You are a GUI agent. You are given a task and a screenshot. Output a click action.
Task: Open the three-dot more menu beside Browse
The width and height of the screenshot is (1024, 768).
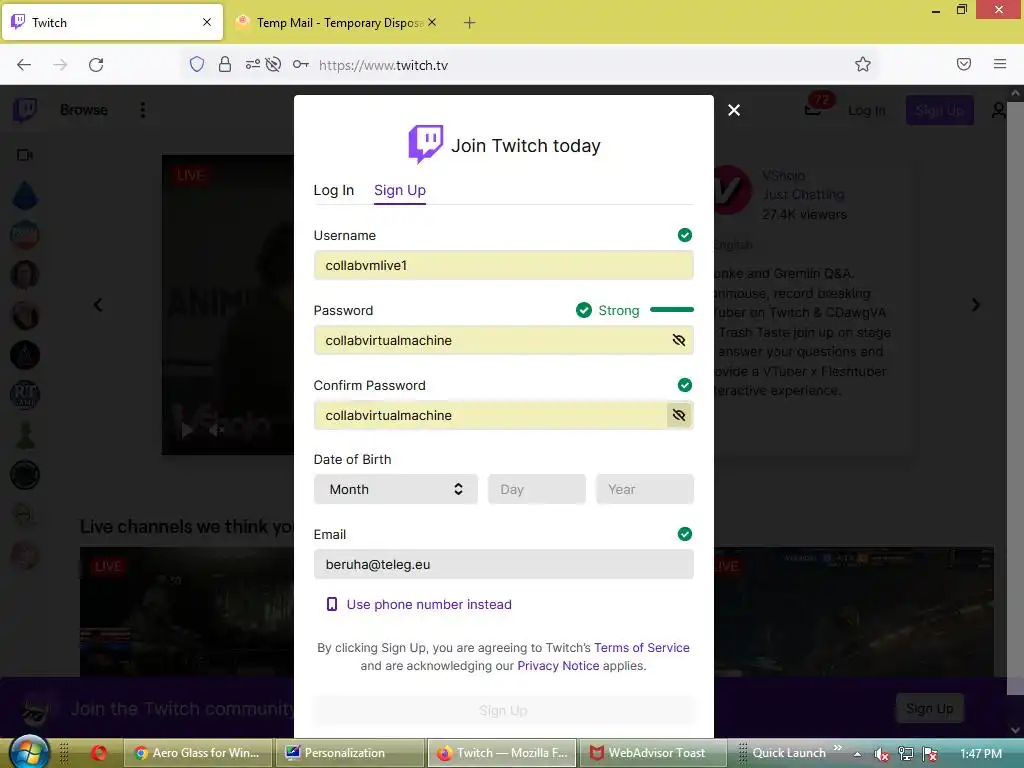(x=142, y=110)
